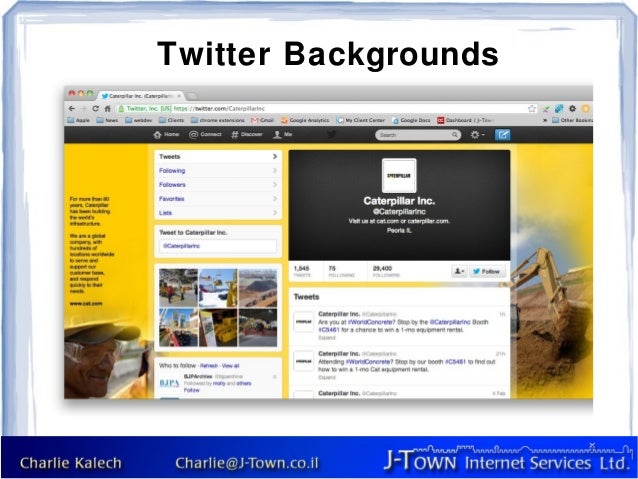
Task: Open the News bookmarks folder
Action: click(x=107, y=120)
